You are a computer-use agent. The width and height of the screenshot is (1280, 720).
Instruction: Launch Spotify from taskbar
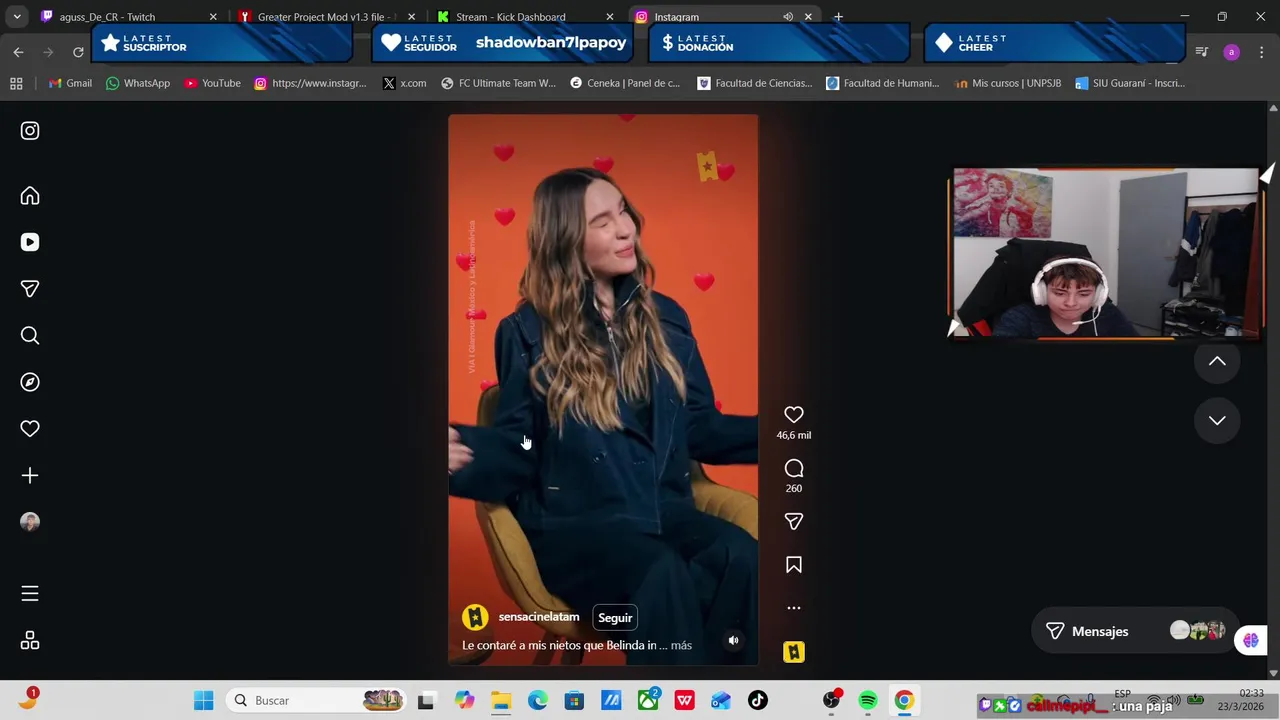[867, 701]
